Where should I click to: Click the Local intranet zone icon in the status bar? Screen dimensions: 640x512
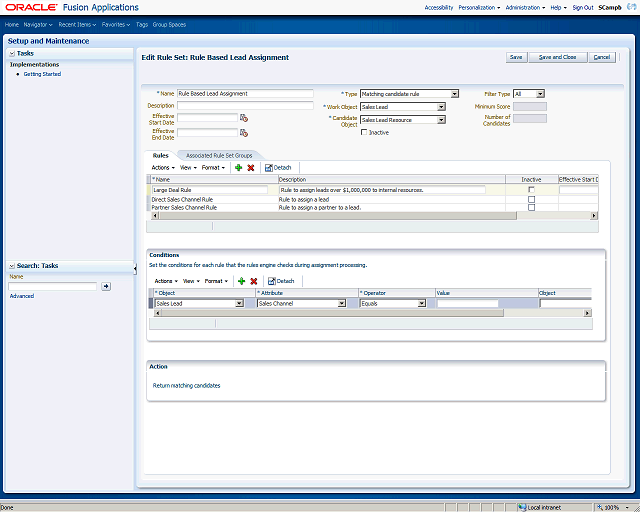522,508
